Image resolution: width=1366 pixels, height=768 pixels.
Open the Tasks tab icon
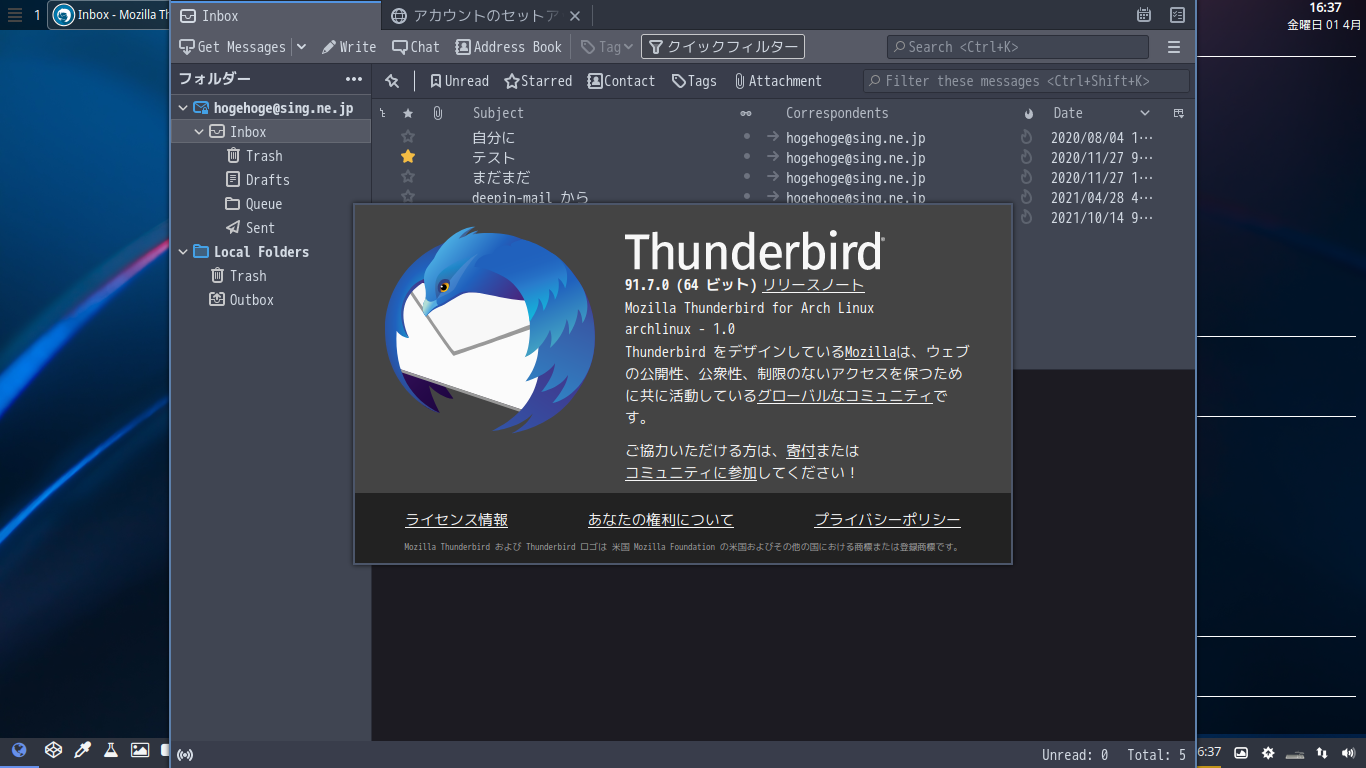click(1178, 15)
